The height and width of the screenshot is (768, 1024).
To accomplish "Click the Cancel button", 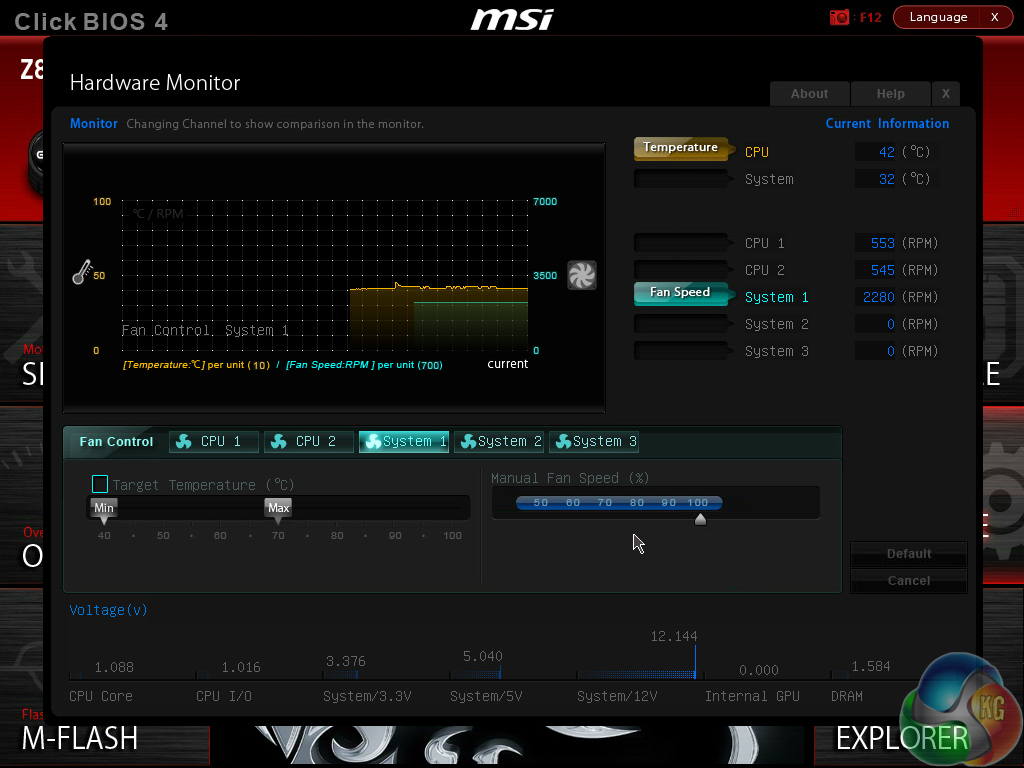I will [x=908, y=581].
